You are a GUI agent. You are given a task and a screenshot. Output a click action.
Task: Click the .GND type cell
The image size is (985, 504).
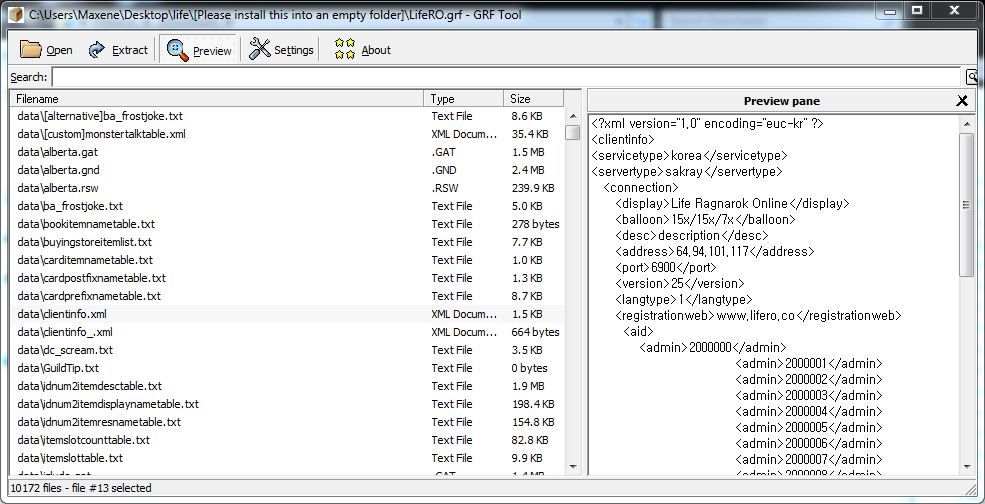pos(444,170)
